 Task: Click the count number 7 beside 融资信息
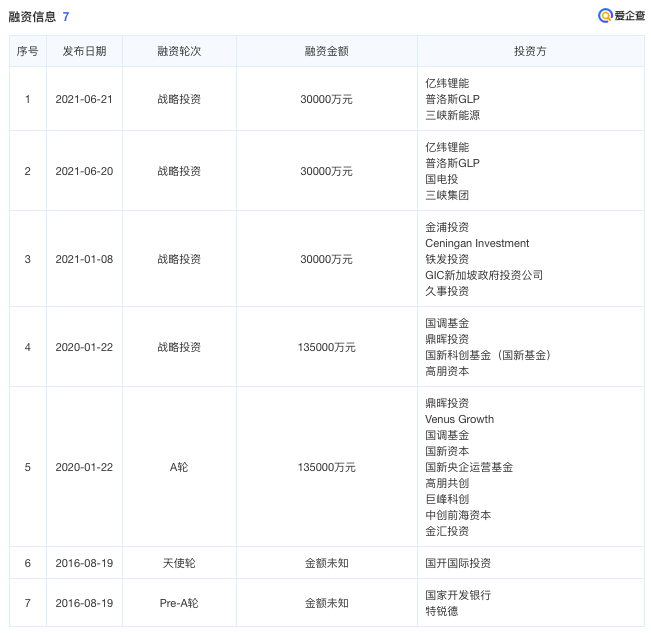point(66,17)
